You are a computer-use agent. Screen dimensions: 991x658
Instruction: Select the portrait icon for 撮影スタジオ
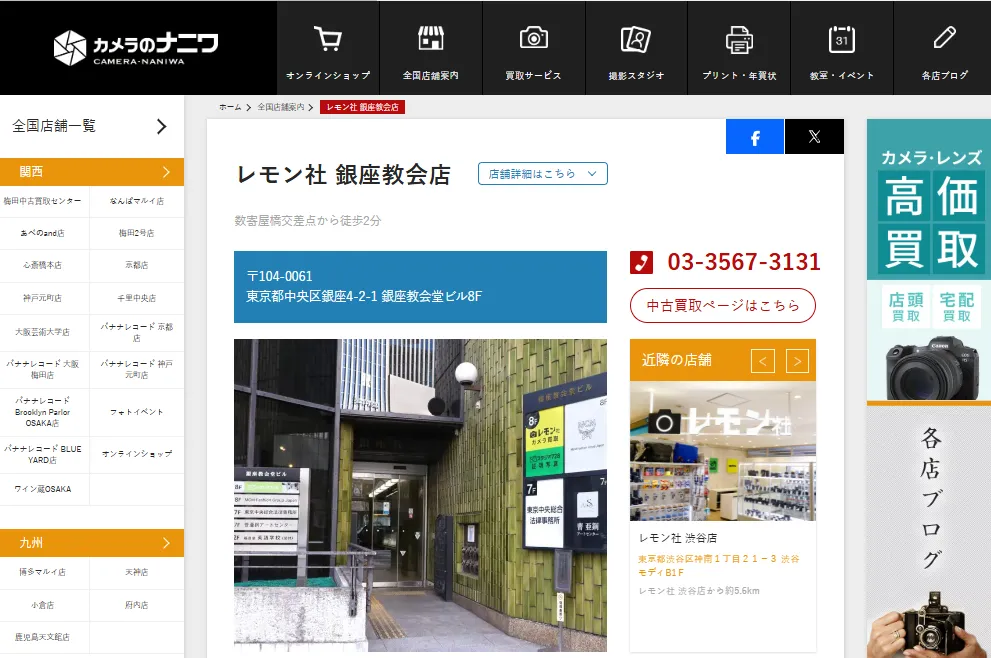coord(636,39)
